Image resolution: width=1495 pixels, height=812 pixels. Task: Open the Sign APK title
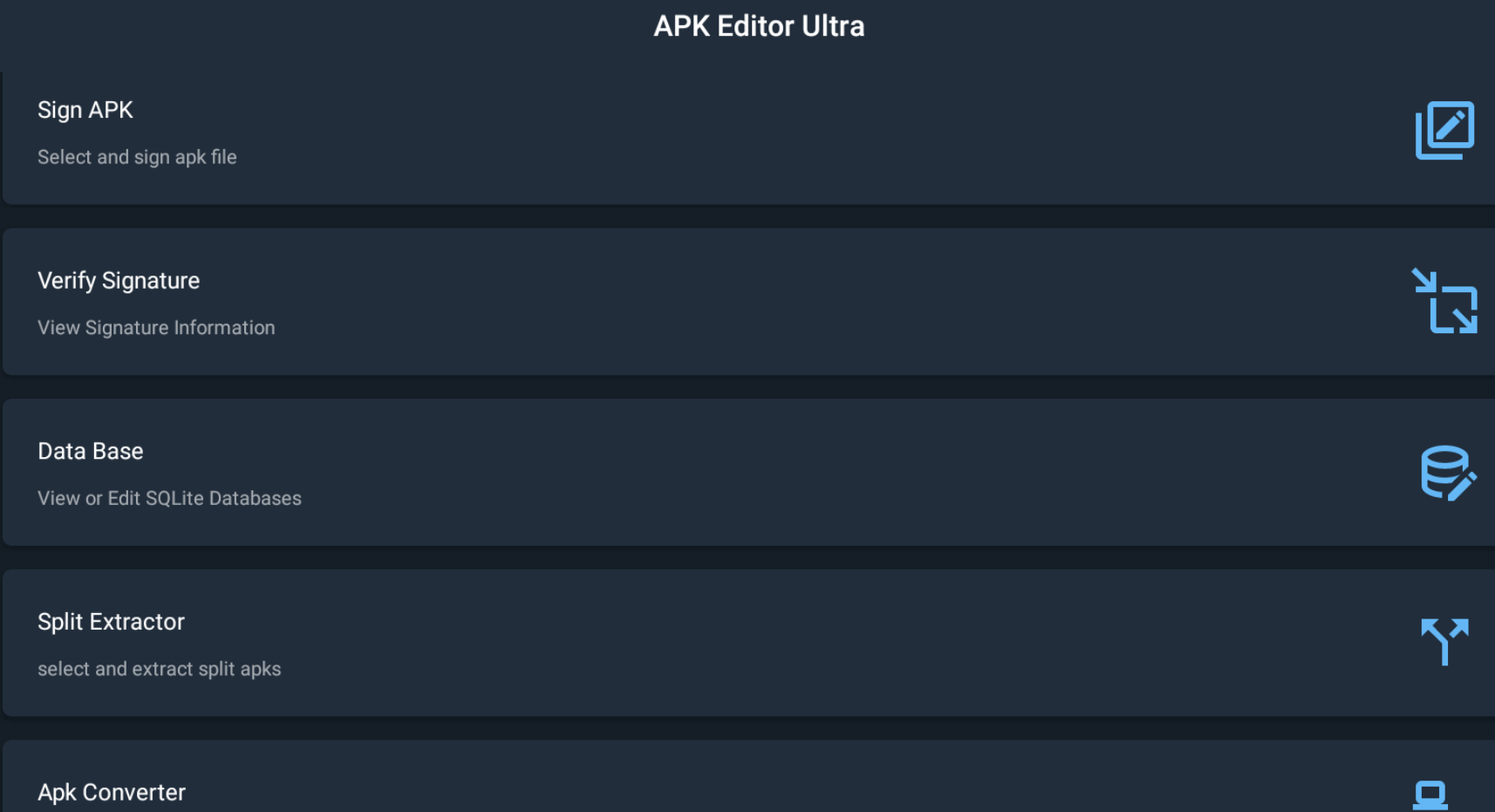click(85, 110)
